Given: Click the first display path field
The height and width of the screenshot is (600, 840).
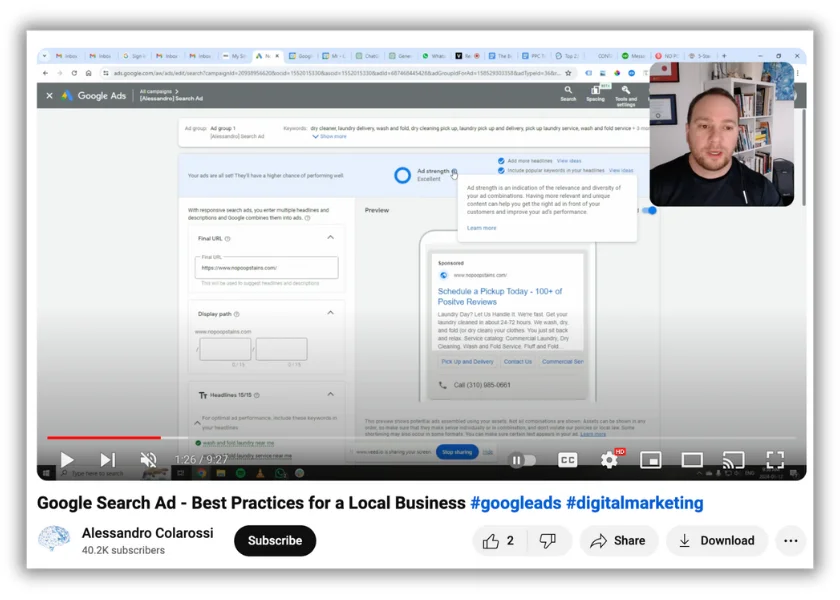Looking at the screenshot, I should 225,349.
